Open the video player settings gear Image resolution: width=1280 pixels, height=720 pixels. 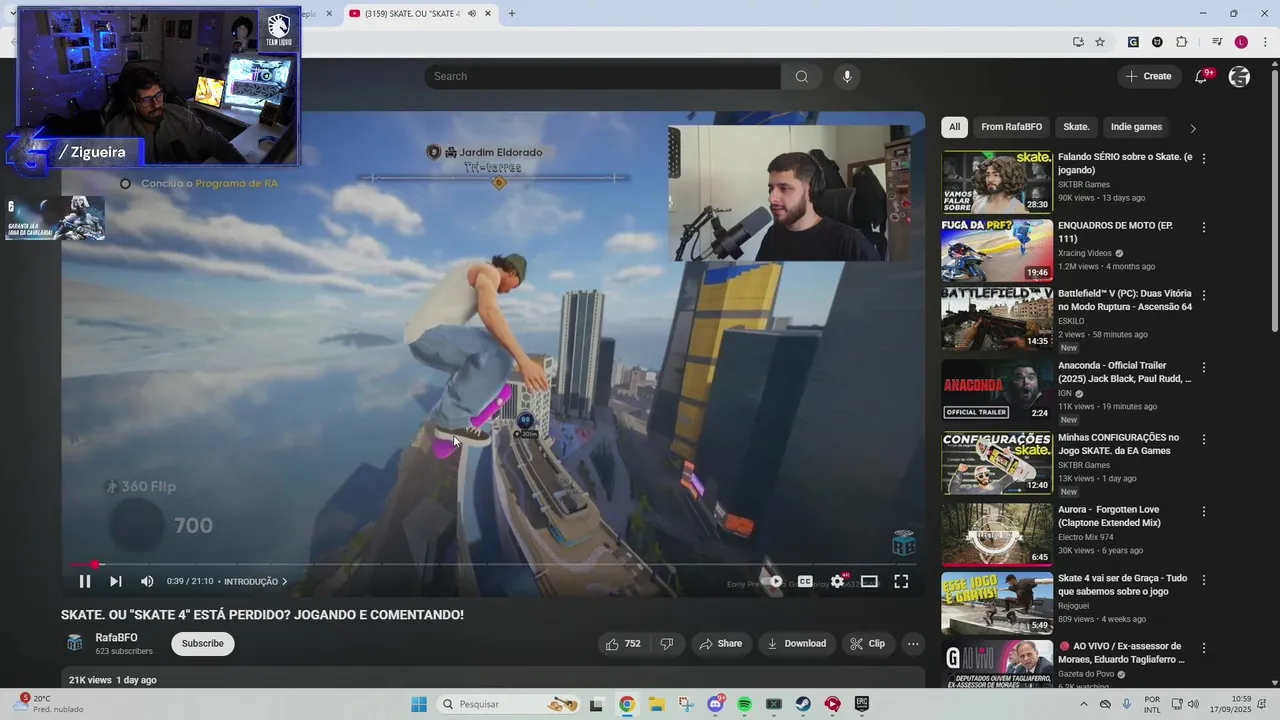(x=838, y=581)
